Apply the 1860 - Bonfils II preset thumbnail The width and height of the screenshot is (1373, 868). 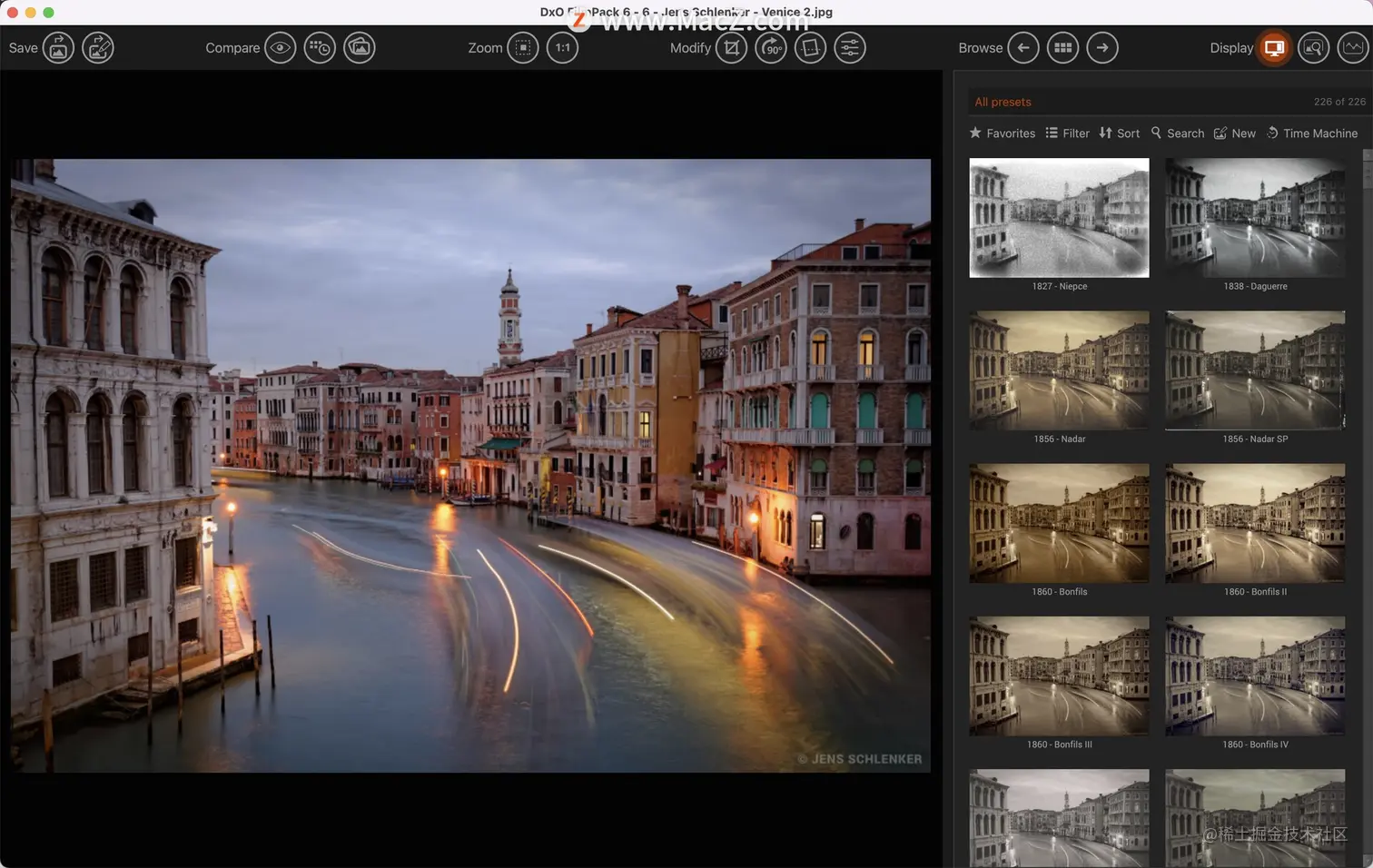[x=1255, y=523]
